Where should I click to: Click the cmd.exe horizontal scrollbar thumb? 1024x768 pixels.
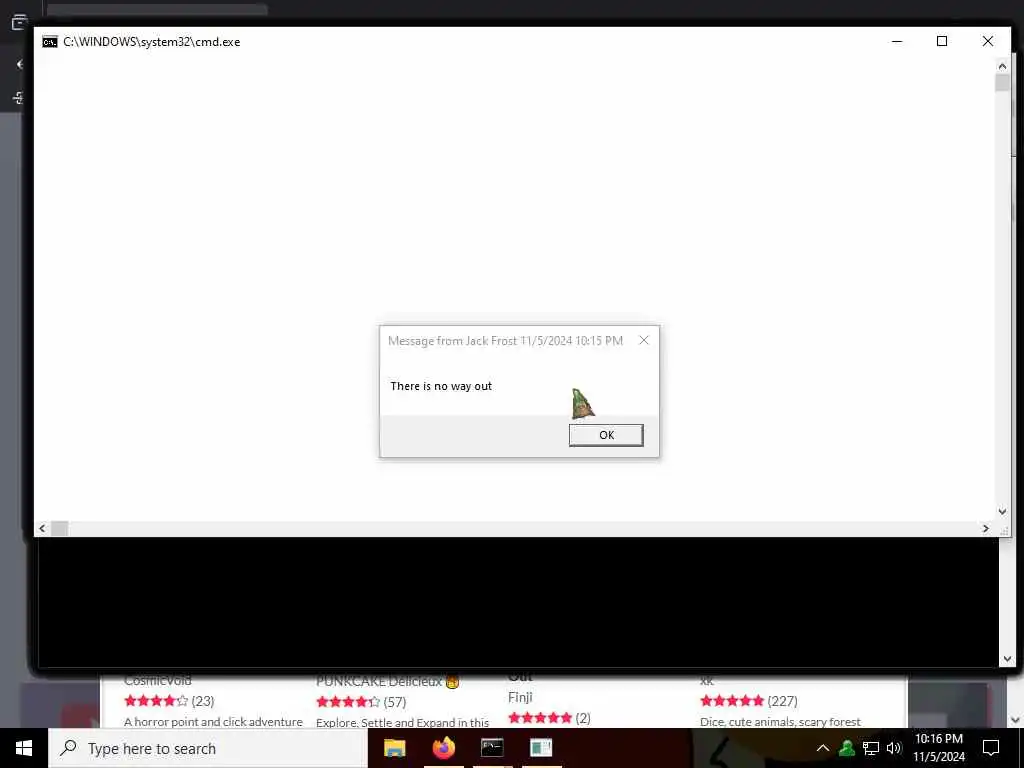coord(59,528)
